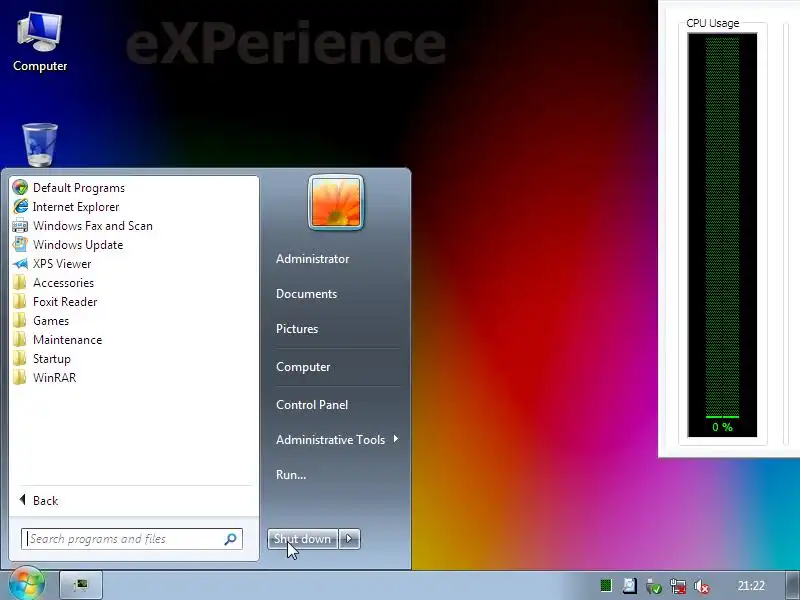The image size is (800, 600).
Task: Click the network disconnected tray icon
Action: coord(678,586)
